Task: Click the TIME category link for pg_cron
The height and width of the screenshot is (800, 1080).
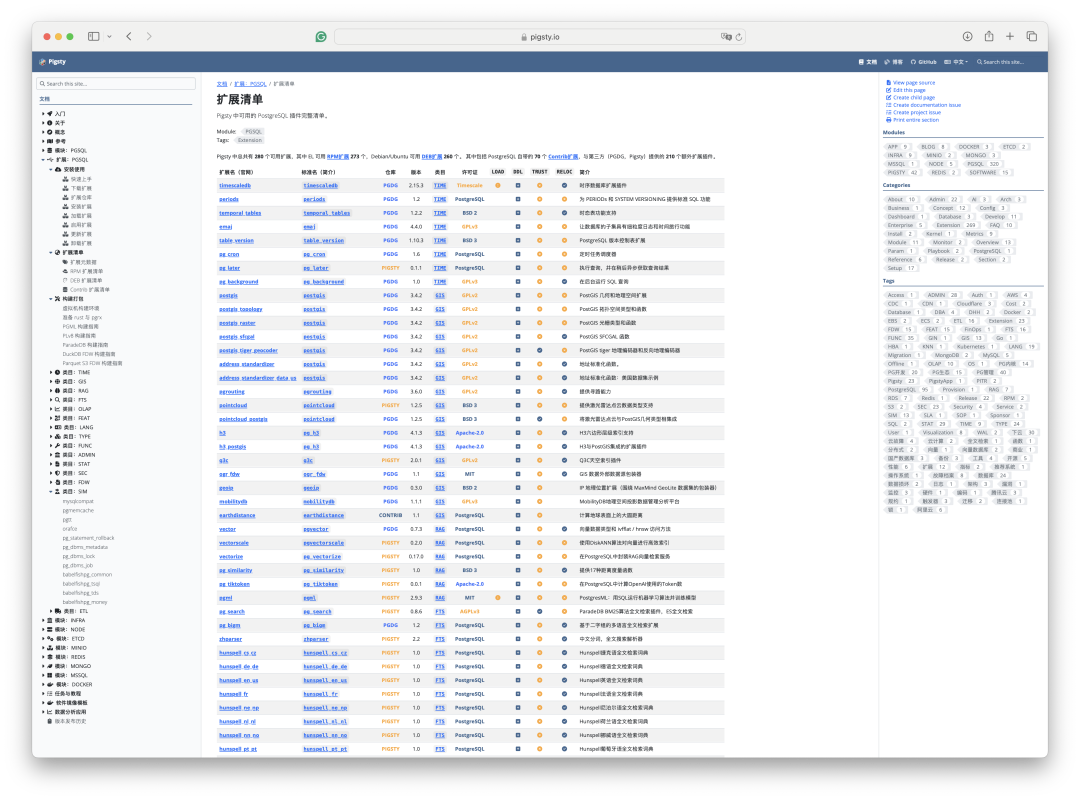Action: (x=439, y=254)
